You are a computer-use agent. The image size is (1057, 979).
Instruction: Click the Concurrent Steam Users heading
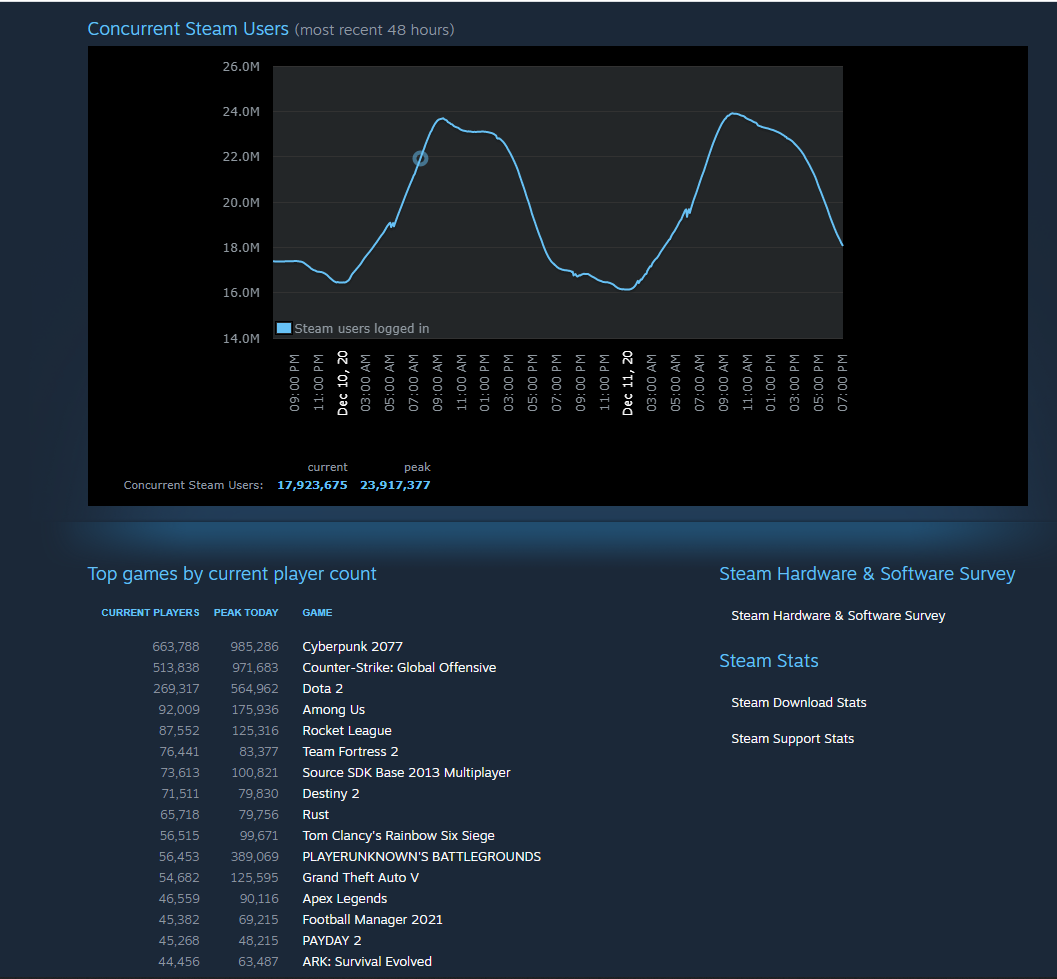click(x=188, y=29)
